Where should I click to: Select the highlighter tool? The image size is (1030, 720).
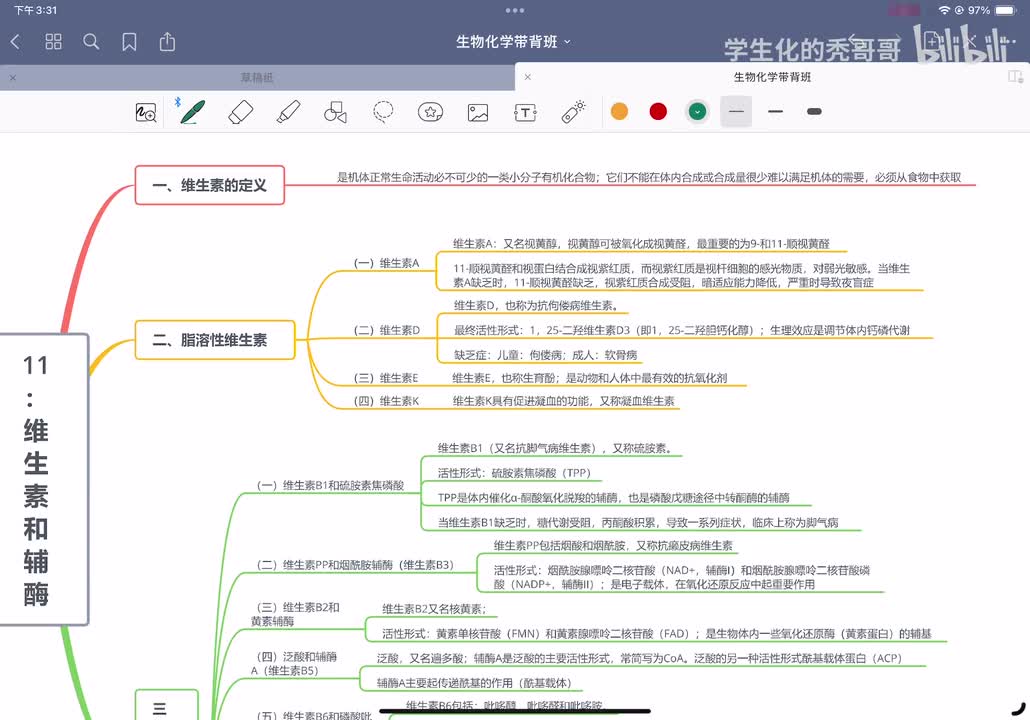click(x=288, y=112)
